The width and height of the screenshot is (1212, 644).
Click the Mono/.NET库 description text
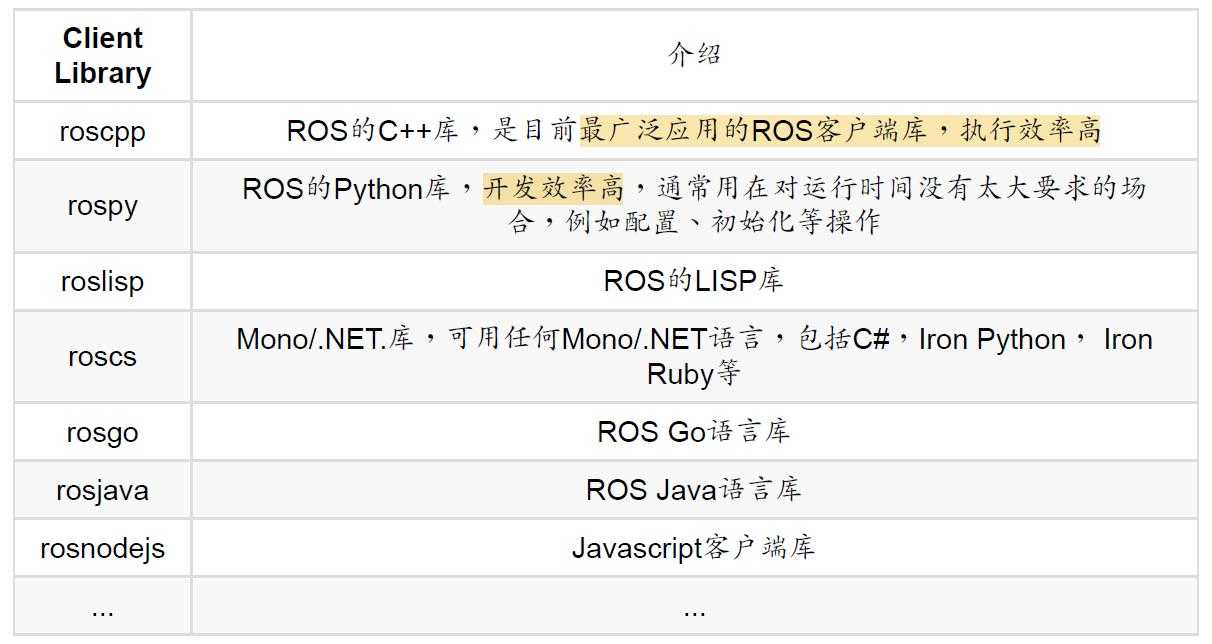(x=325, y=339)
